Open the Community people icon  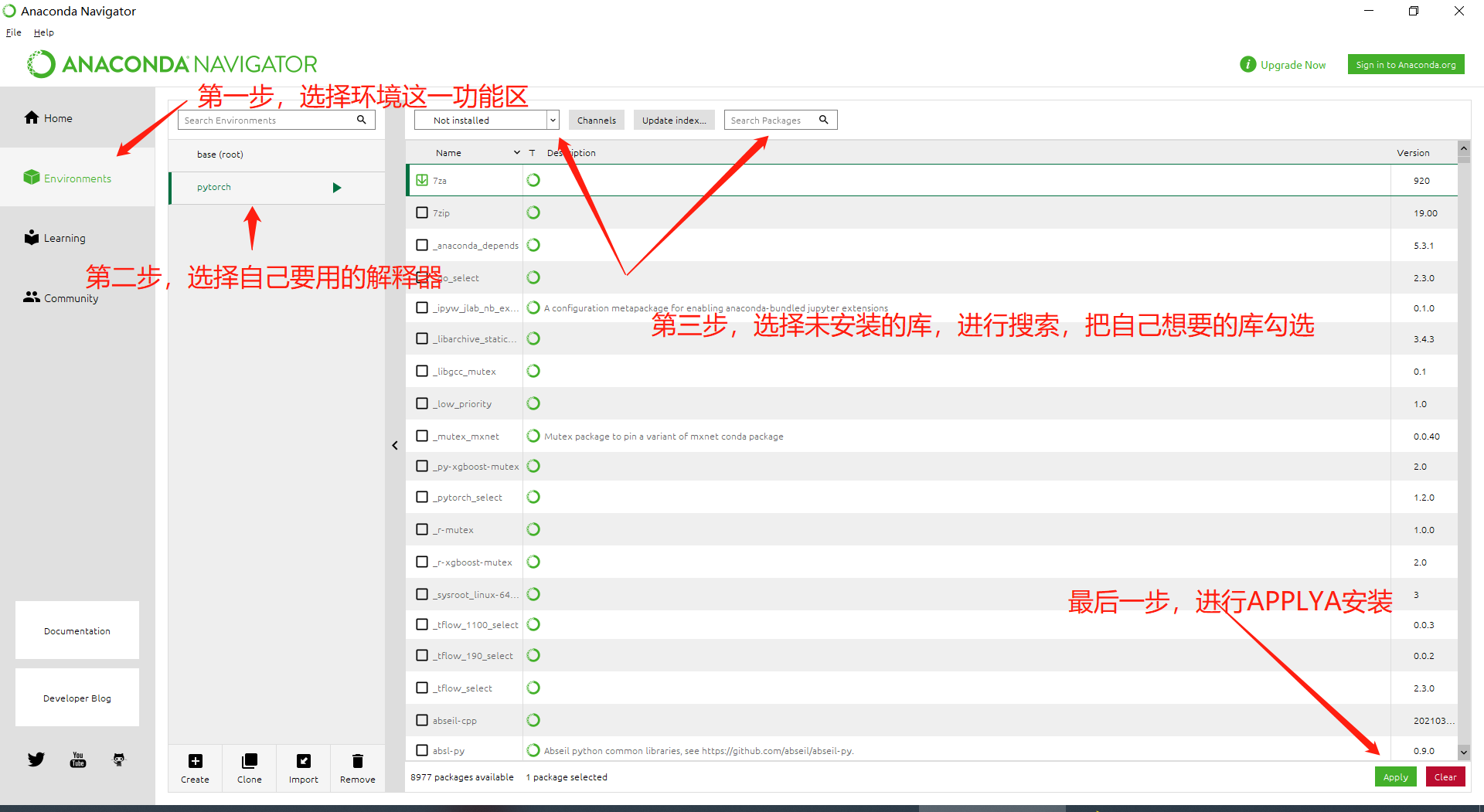[32, 297]
